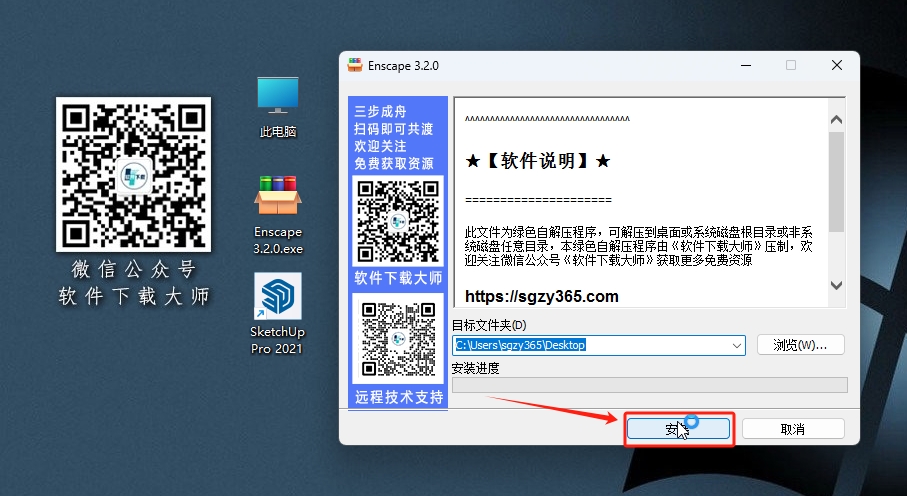Viewport: 907px width, 496px height.
Task: Close the Enscape 3.2.0 installer window
Action: coord(836,65)
